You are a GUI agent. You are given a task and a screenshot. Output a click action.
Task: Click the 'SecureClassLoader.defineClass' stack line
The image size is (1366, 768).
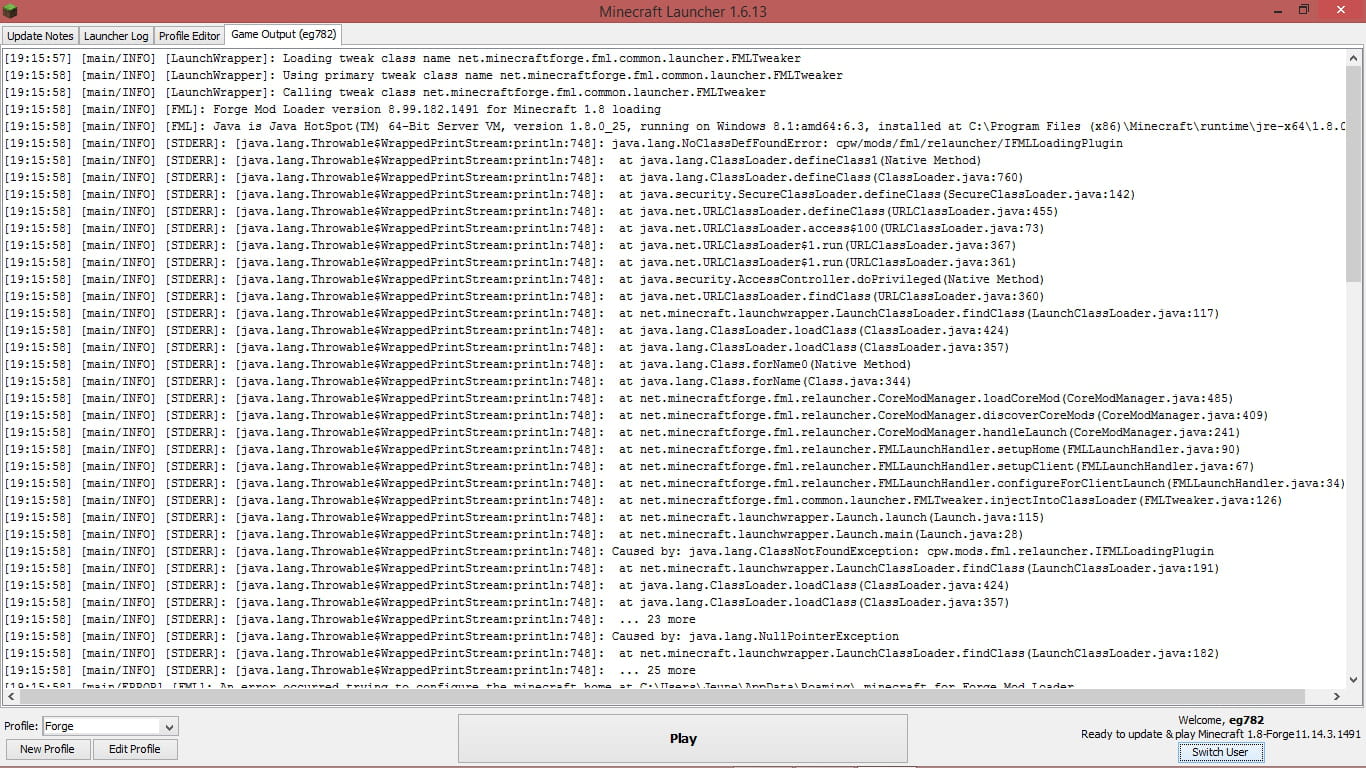pyautogui.click(x=570, y=194)
